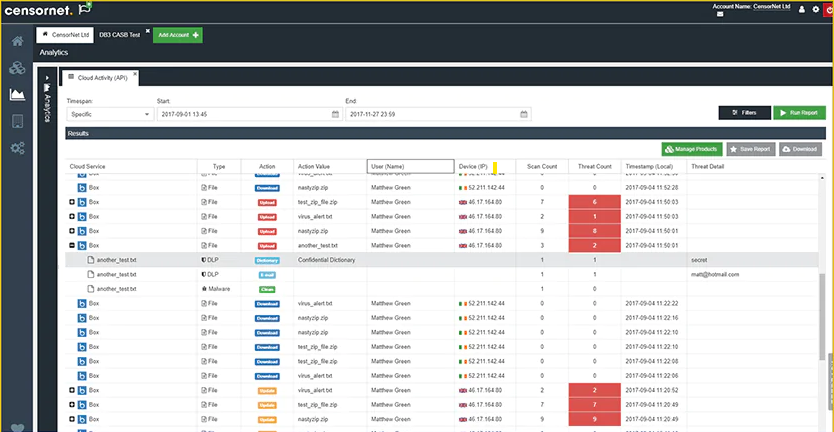Click the User (Name) column header
The image size is (834, 432).
[411, 167]
